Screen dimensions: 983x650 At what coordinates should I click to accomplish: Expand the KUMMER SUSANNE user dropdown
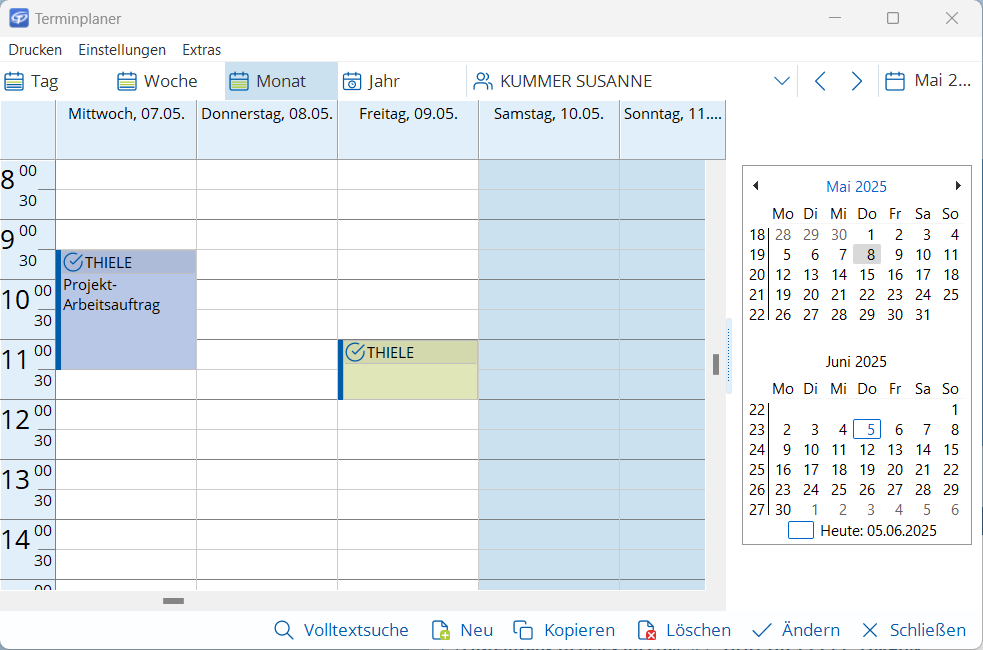pos(782,81)
